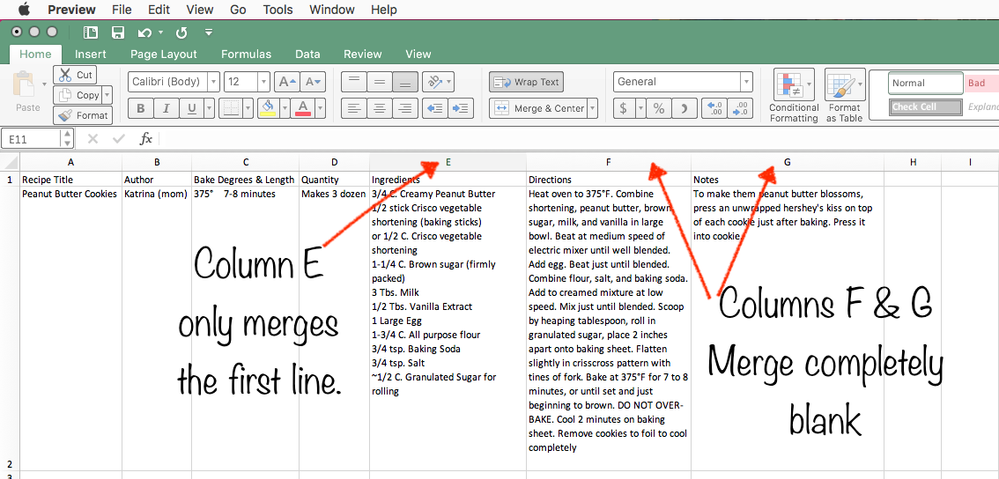This screenshot has height=479, width=999.
Task: Apply the Normal cell style
Action: click(x=926, y=83)
